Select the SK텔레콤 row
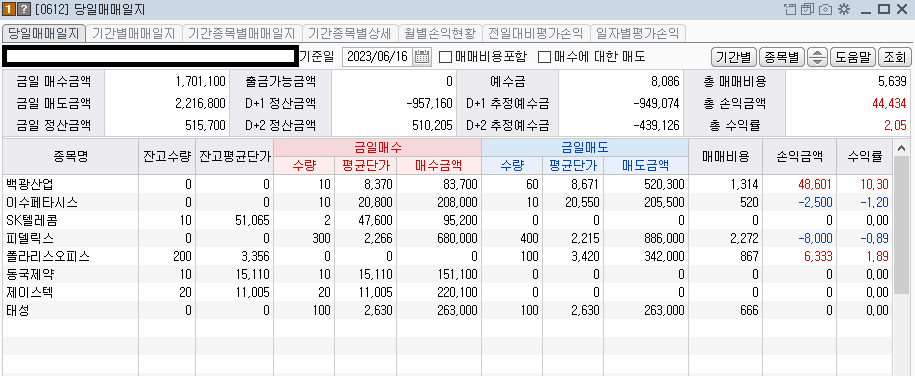 (448, 221)
